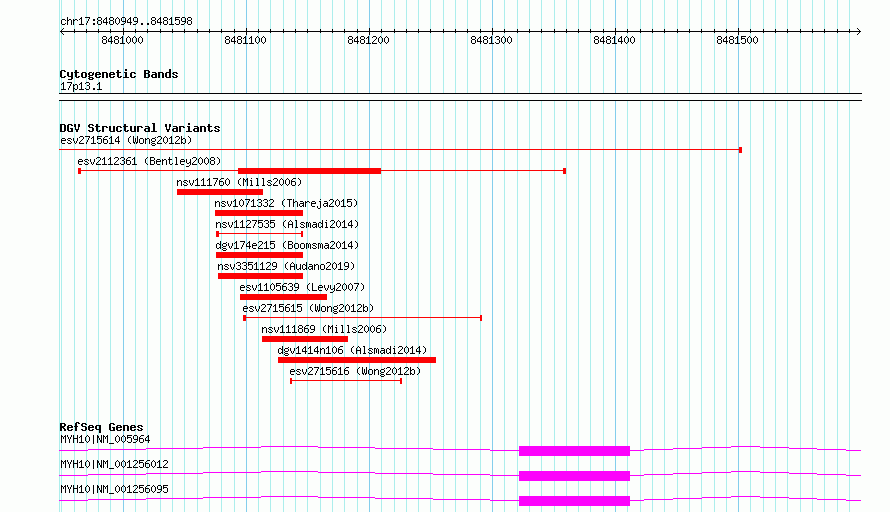Click the thick bar of esv2112361
The height and width of the screenshot is (512, 890).
(309, 171)
